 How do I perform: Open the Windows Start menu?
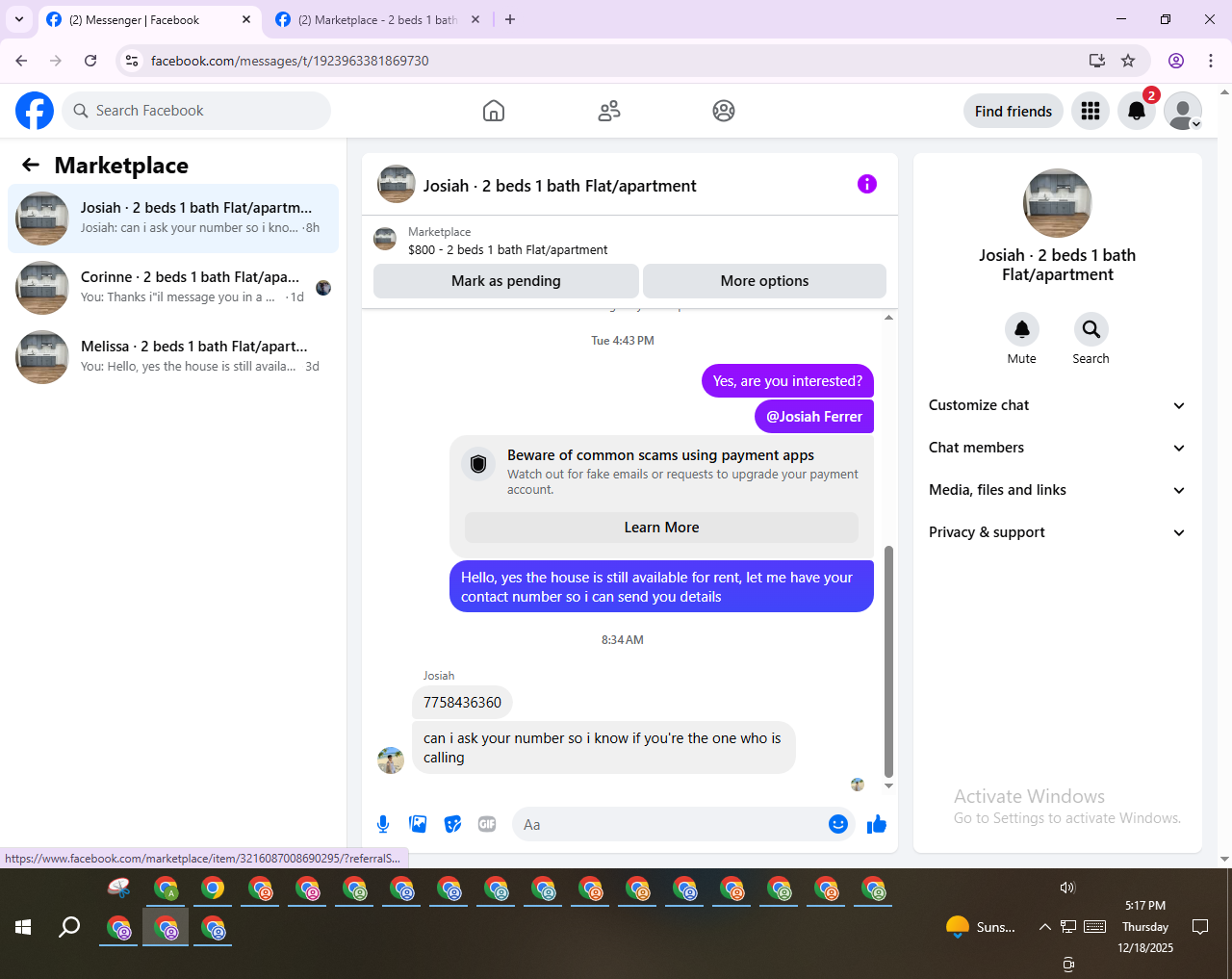coord(23,928)
